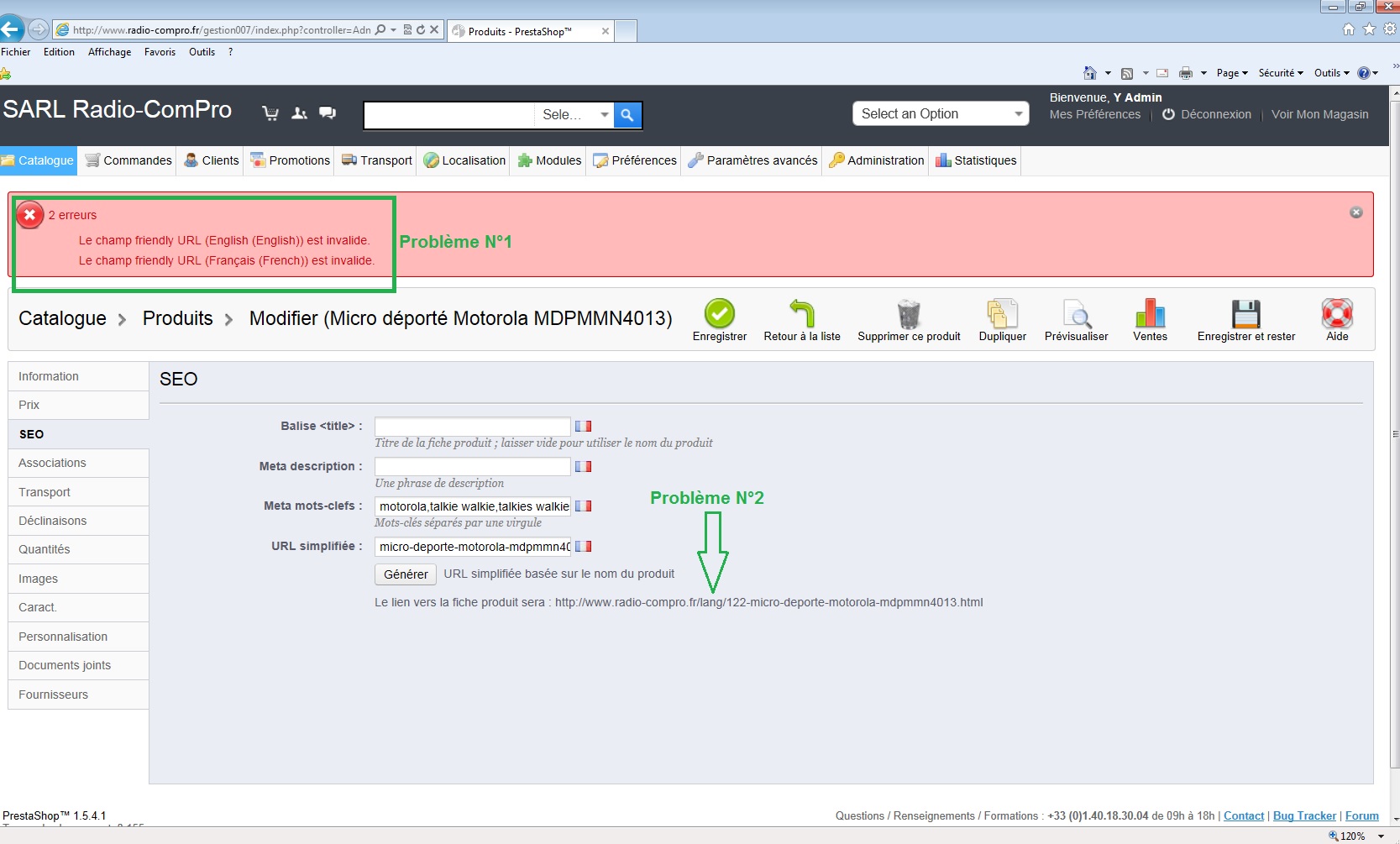Open the Catalogue menu tab
The width and height of the screenshot is (1400, 844).
39,160
